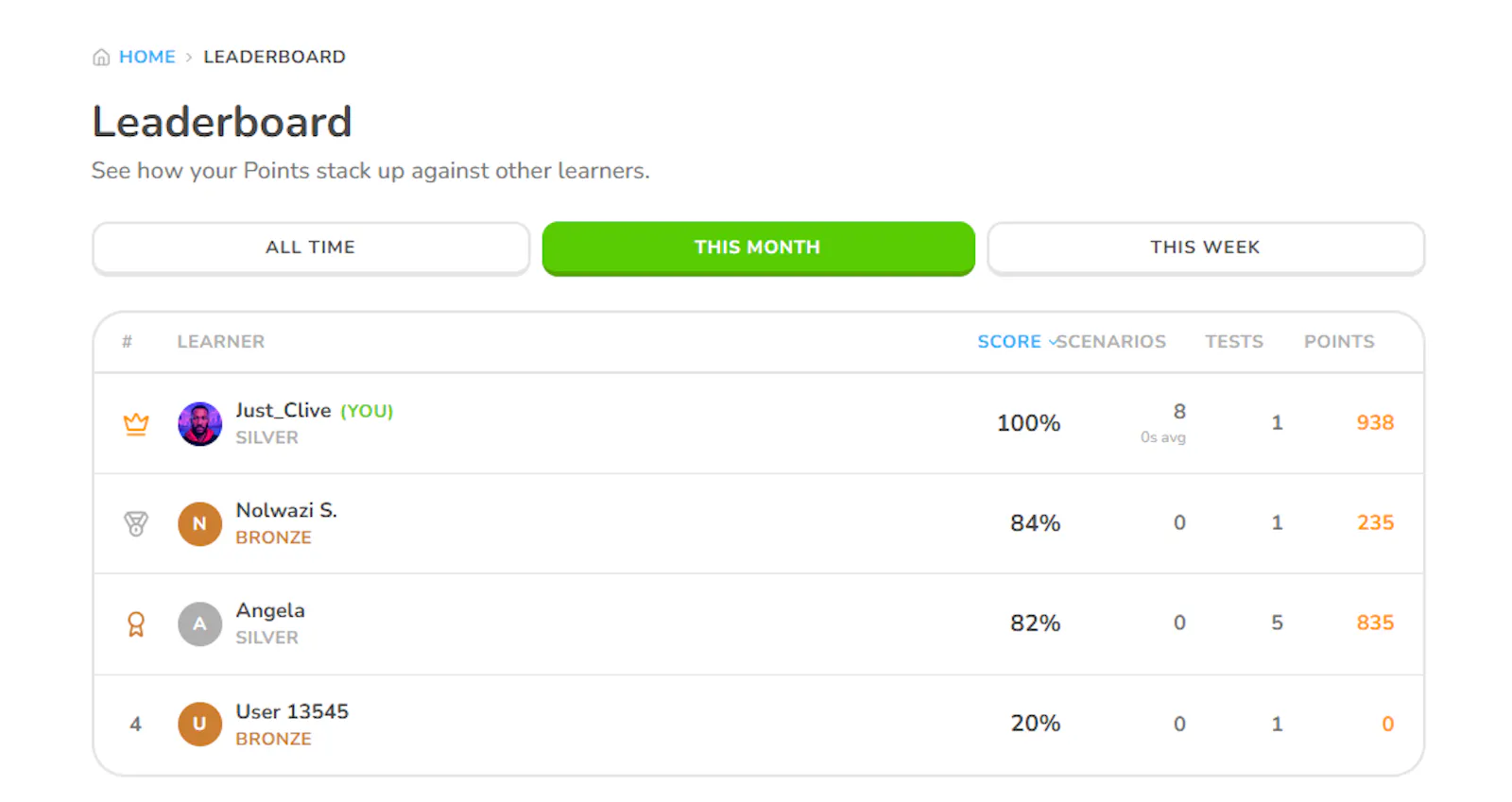Switch to the ALL TIME tab
This screenshot has width=1512, height=802.
click(x=311, y=247)
